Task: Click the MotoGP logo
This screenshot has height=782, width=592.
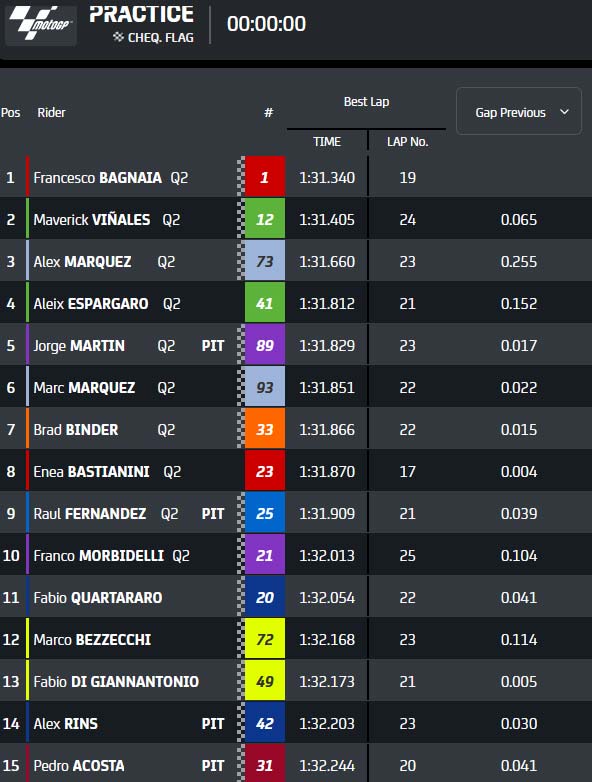Action: 41,23
